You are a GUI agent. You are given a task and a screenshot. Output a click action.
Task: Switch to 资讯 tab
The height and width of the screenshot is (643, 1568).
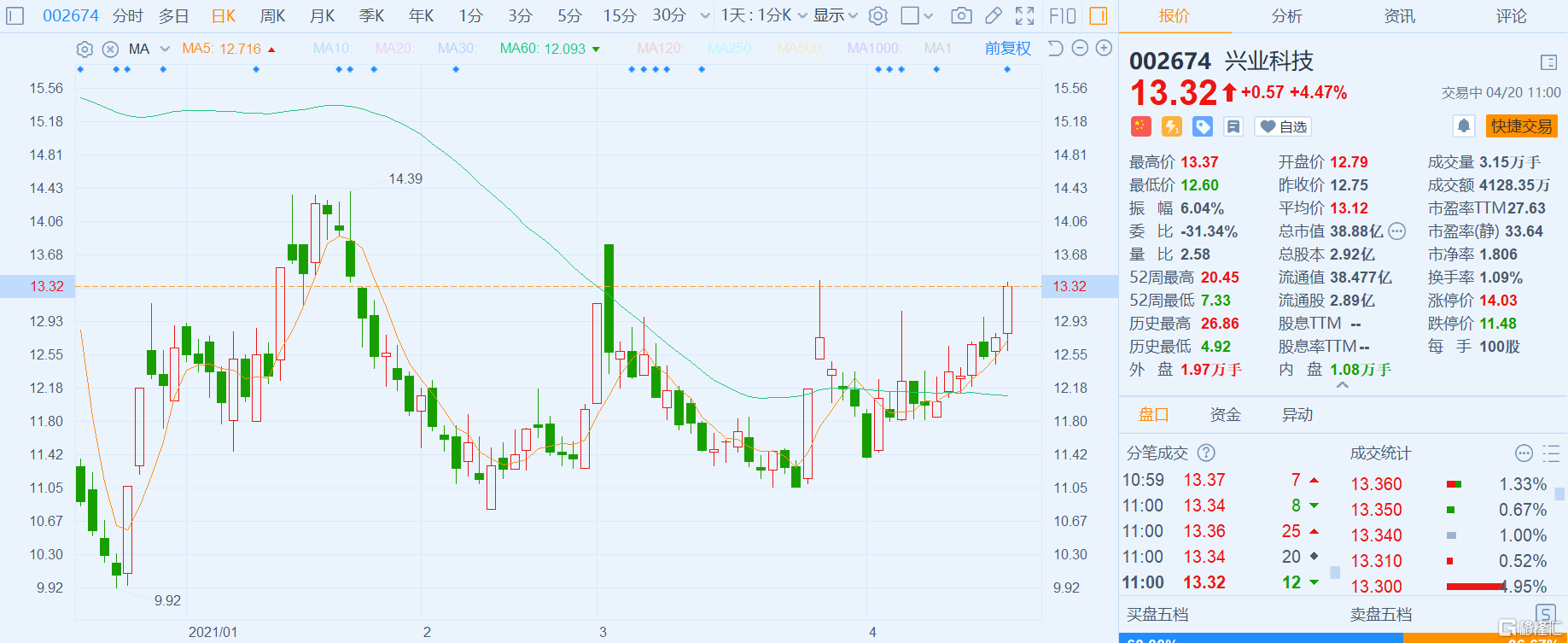pos(1399,16)
